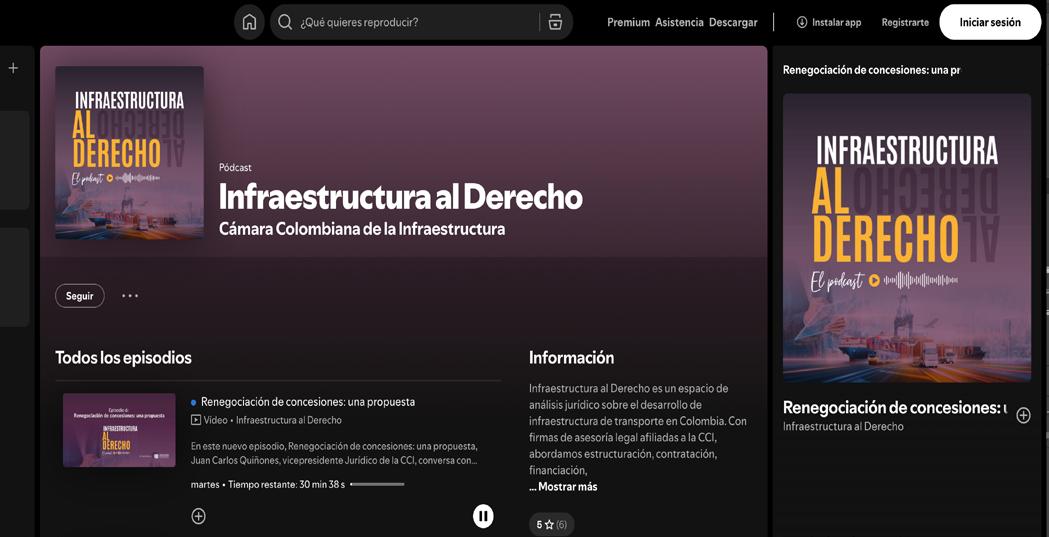The height and width of the screenshot is (537, 1049).
Task: Click the now-playing panel header title
Action: tap(872, 70)
